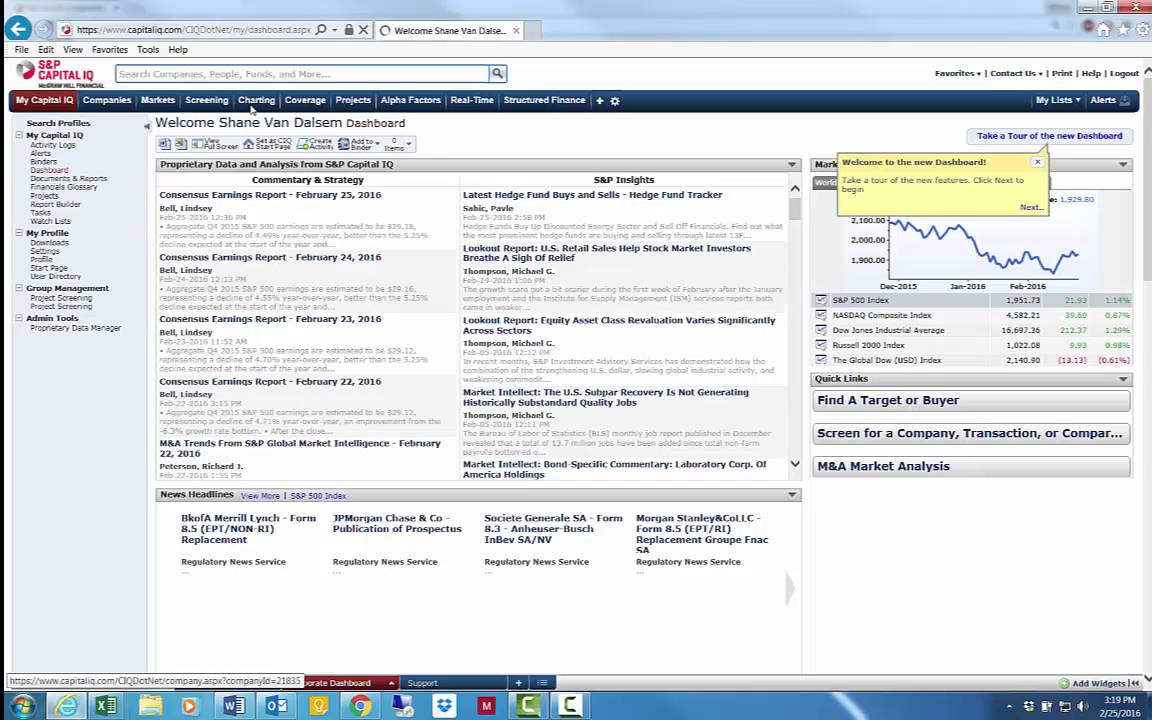Open Contact Us dropdown
This screenshot has width=1152, height=720.
1016,73
